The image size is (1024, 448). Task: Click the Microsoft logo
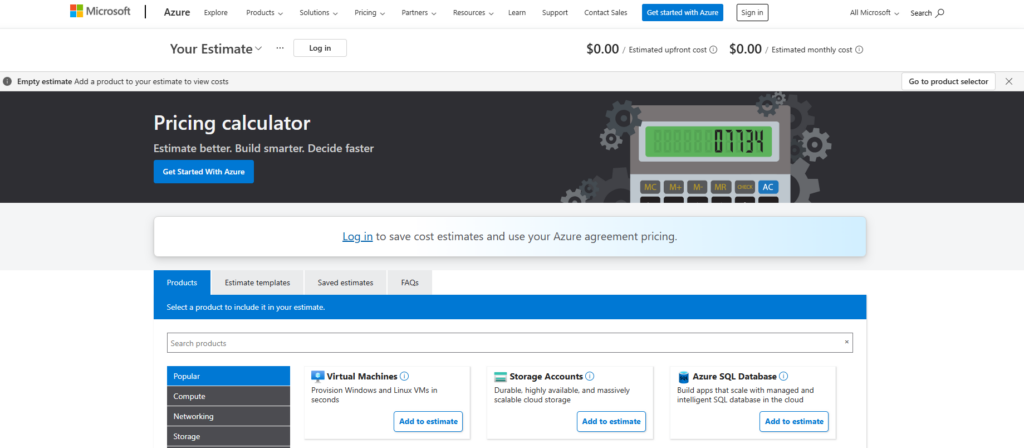point(100,11)
